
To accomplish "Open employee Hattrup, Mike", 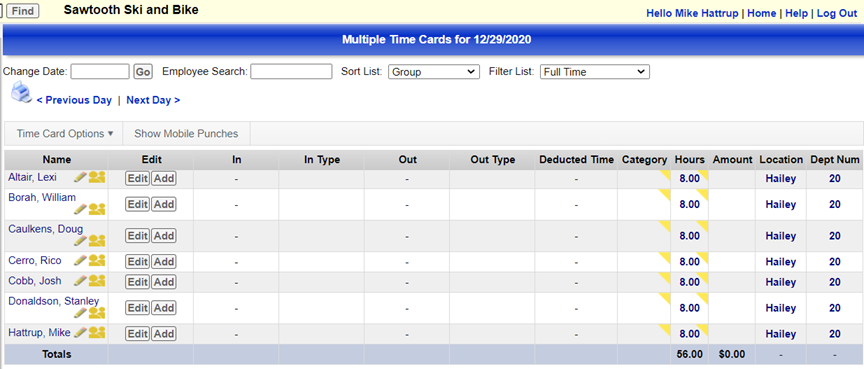I will [39, 332].
